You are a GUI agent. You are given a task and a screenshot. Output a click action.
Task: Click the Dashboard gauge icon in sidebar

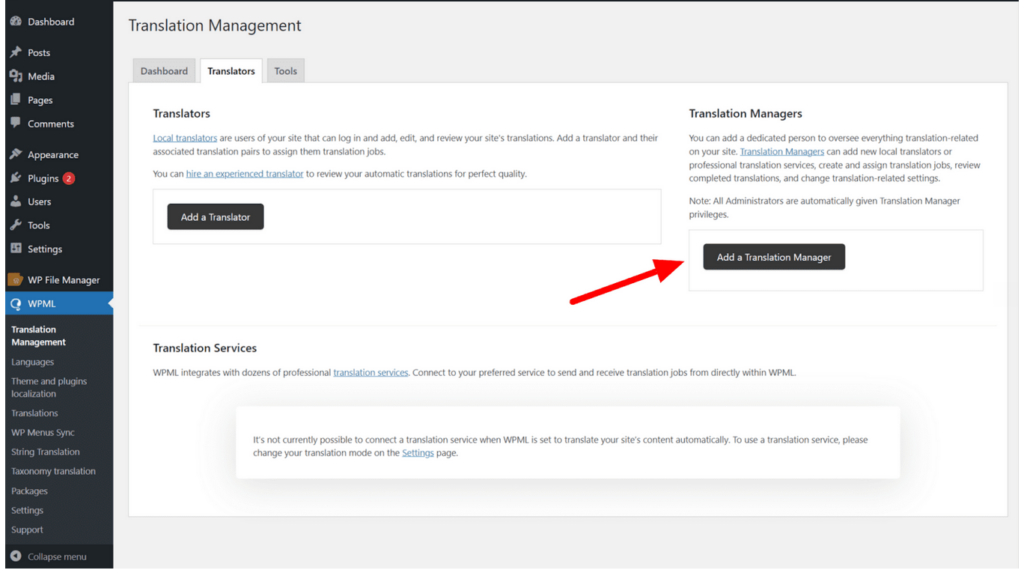pyautogui.click(x=15, y=21)
